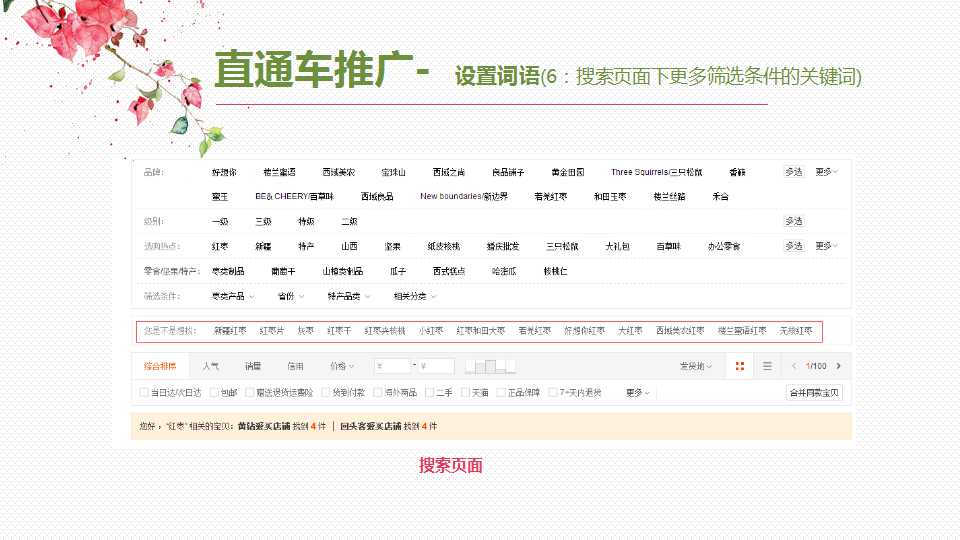Image resolution: width=960 pixels, height=540 pixels.
Task: Expand 更多 in the brand row
Action: click(x=826, y=172)
